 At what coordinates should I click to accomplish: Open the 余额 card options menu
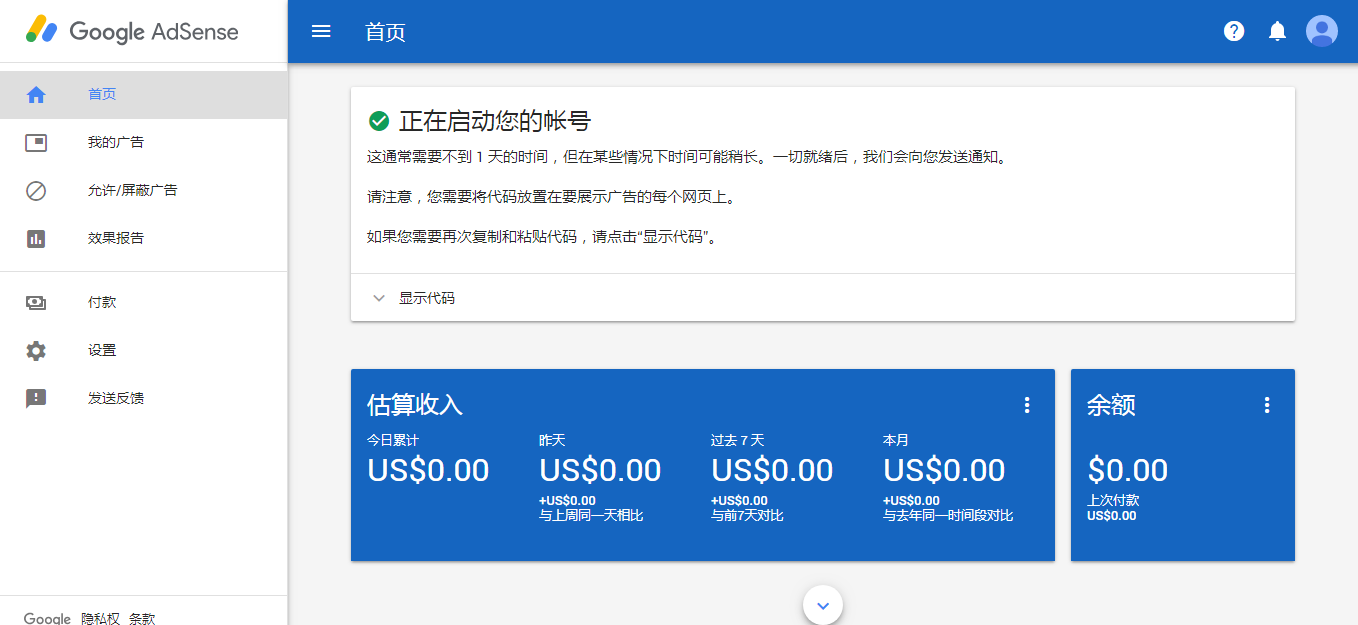point(1267,405)
